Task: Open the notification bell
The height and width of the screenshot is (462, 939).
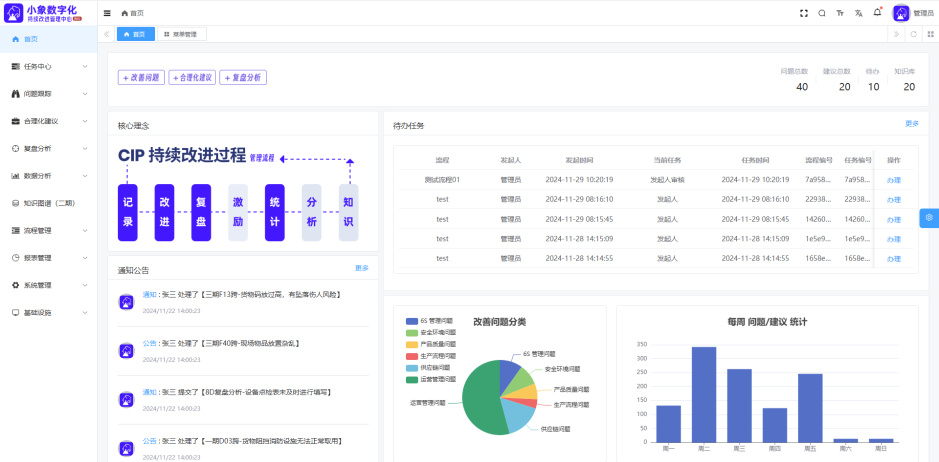Action: (877, 13)
